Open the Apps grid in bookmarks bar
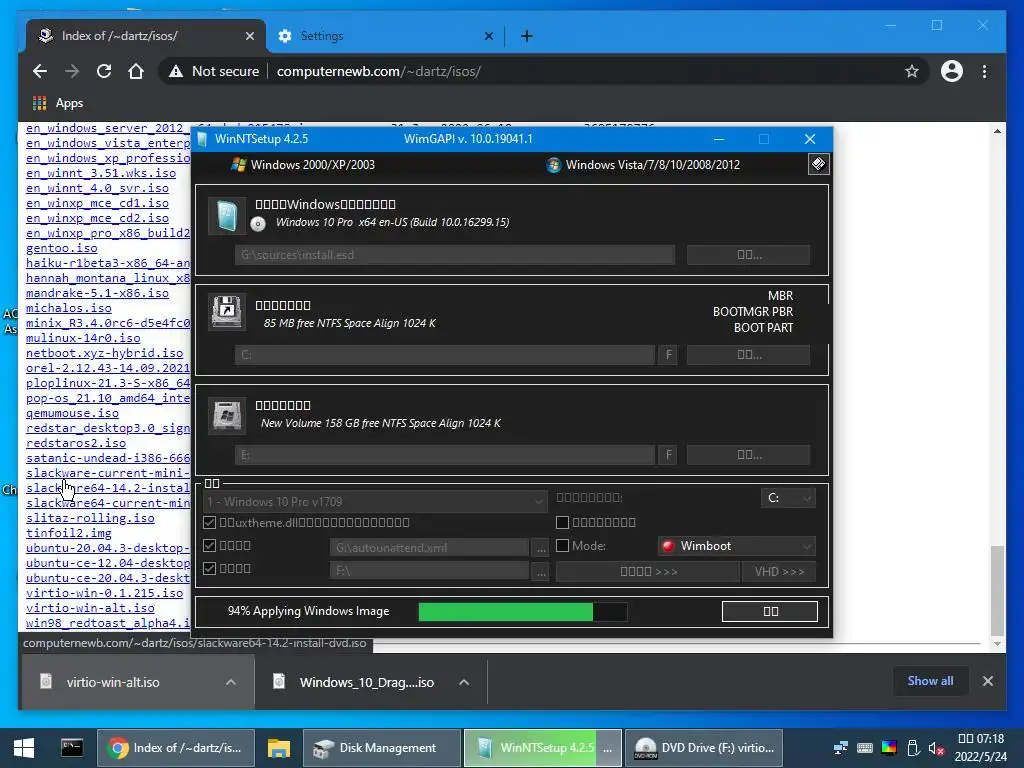The height and width of the screenshot is (768, 1024). (x=40, y=103)
